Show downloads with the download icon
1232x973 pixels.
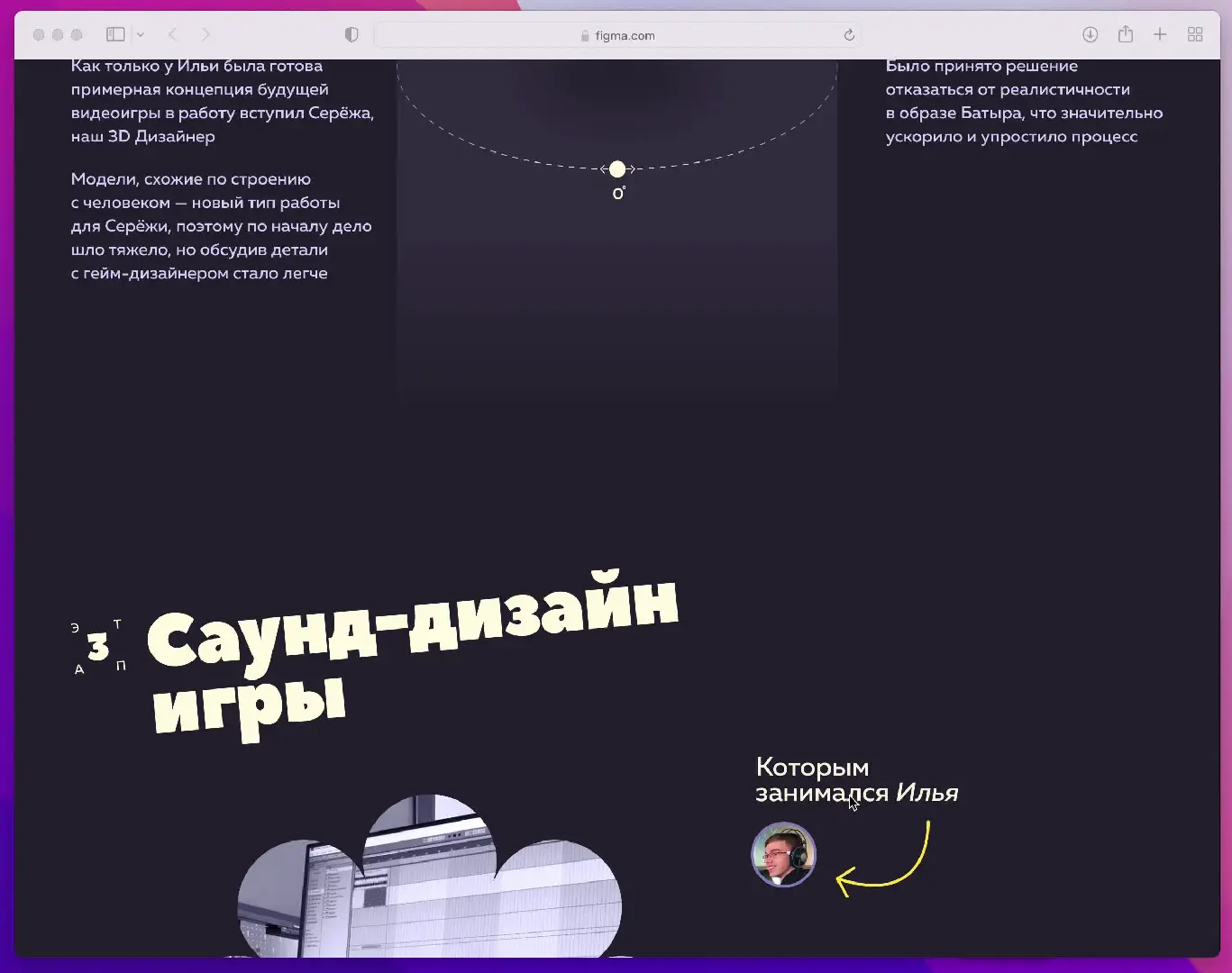pyautogui.click(x=1090, y=34)
